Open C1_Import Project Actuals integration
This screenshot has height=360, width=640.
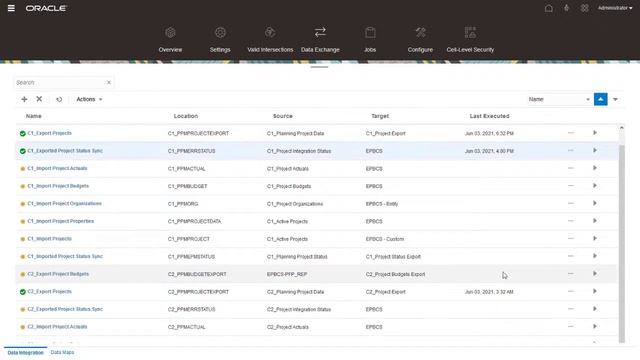[57, 168]
